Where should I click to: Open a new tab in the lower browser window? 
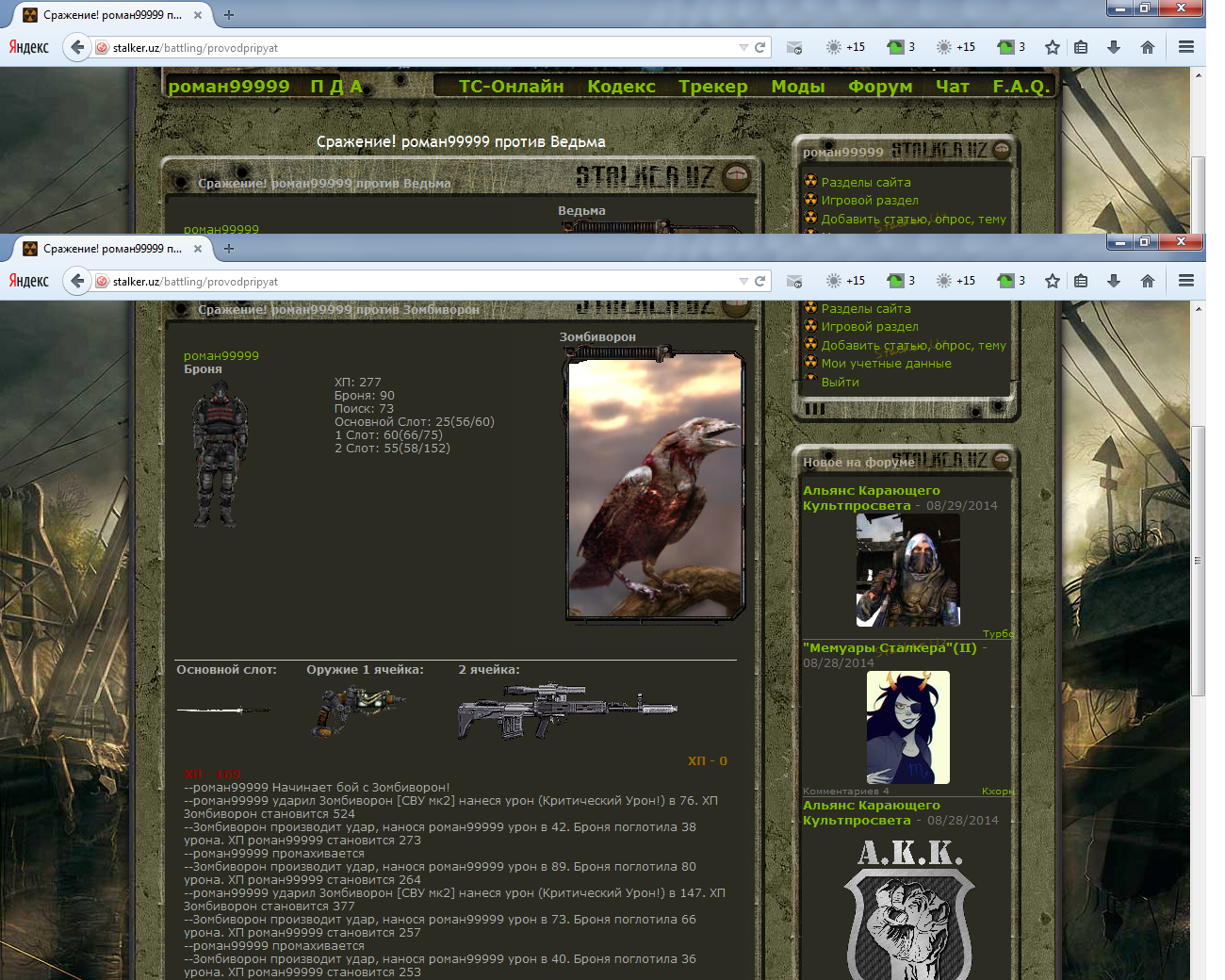[229, 249]
